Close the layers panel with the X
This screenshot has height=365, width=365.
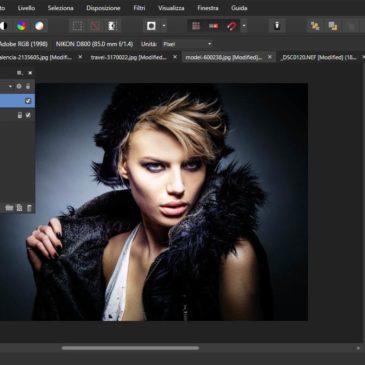coord(30,73)
